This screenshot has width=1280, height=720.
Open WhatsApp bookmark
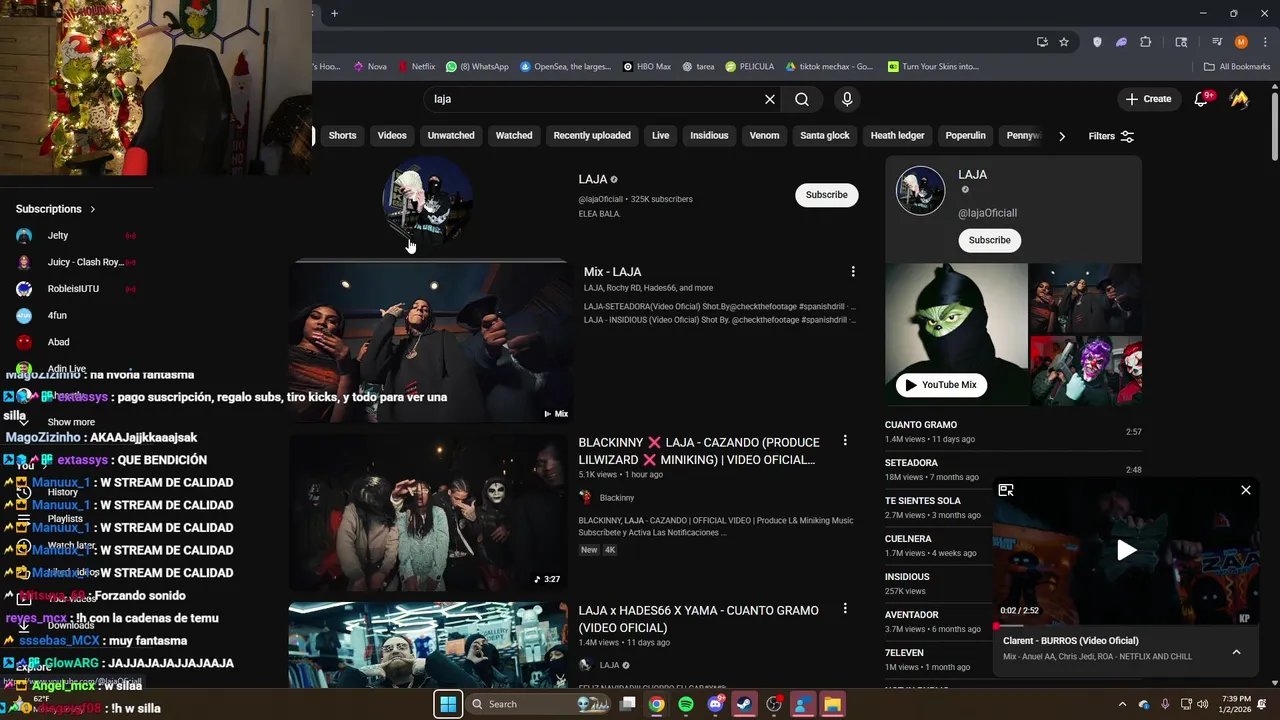(477, 67)
